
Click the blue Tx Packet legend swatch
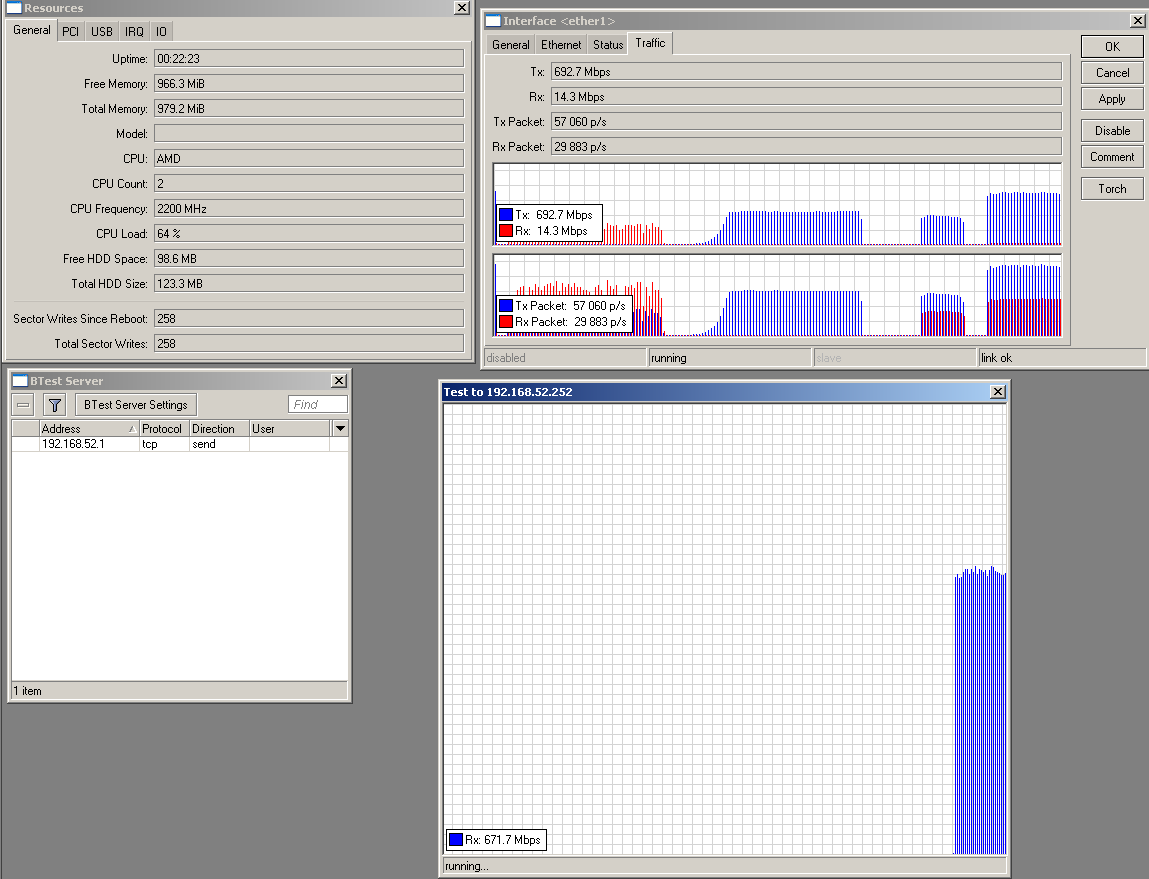point(506,305)
